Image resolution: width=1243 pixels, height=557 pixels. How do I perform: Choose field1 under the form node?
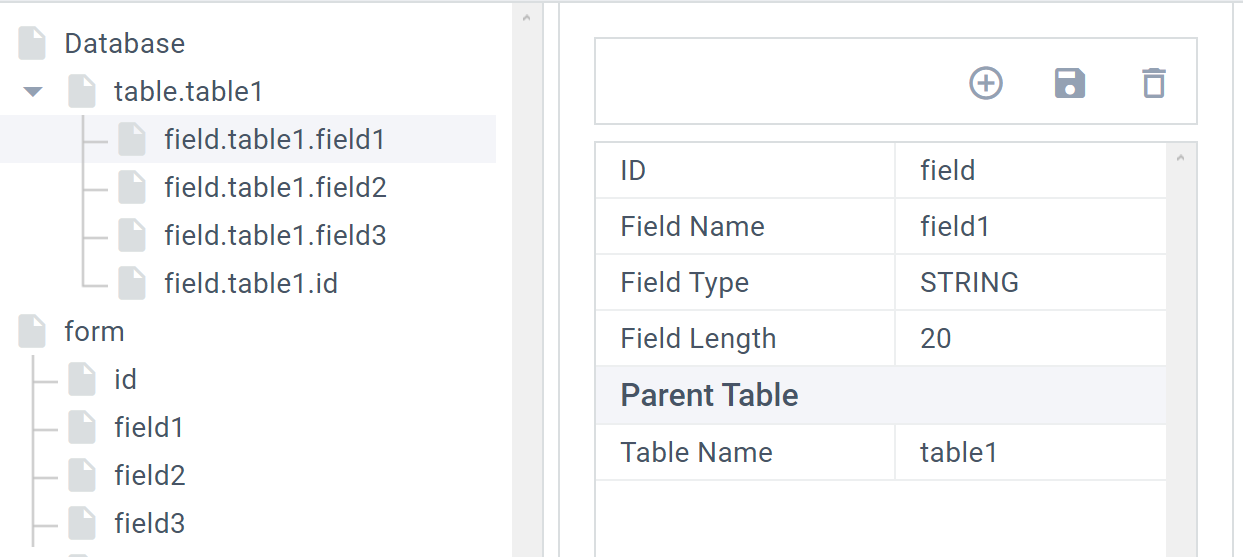tap(149, 428)
